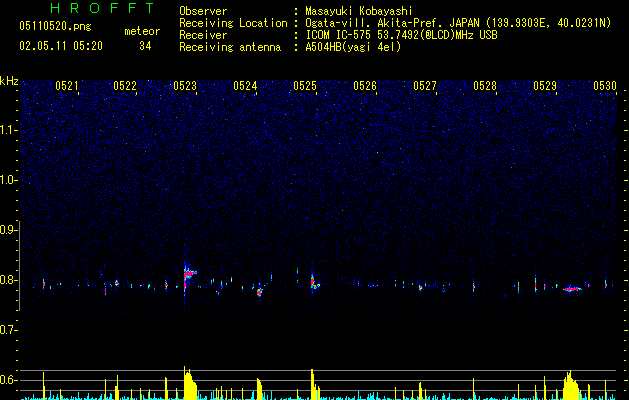Click the 0528 time marker
Image resolution: width=629 pixels, height=400 pixels.
(485, 86)
